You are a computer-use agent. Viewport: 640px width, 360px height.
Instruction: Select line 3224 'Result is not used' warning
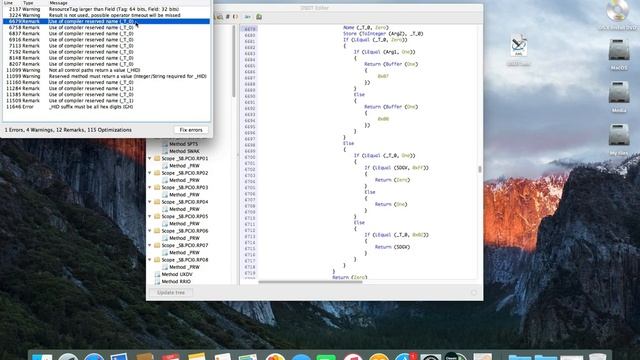pyautogui.click(x=106, y=15)
